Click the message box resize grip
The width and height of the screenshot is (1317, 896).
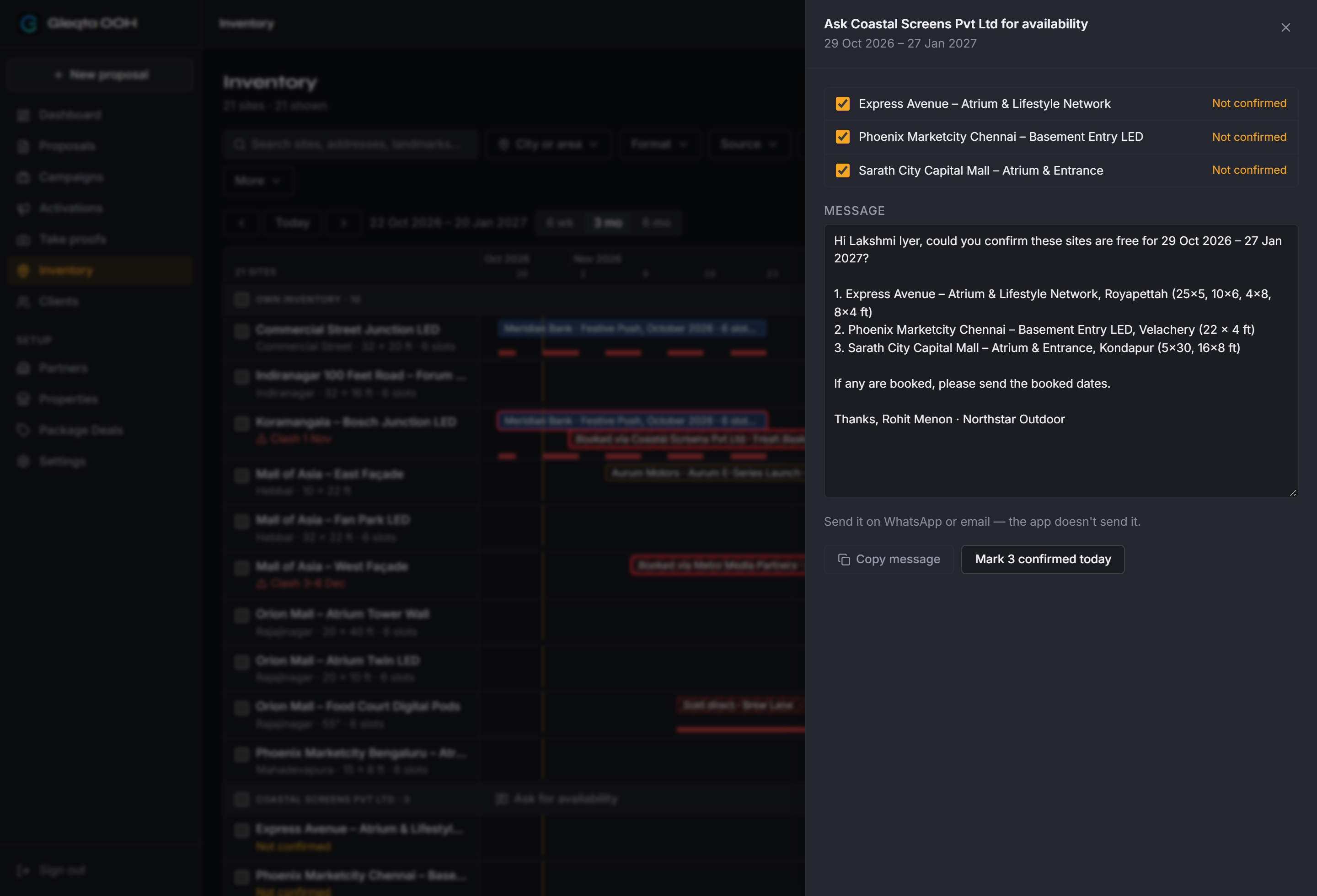[x=1293, y=492]
